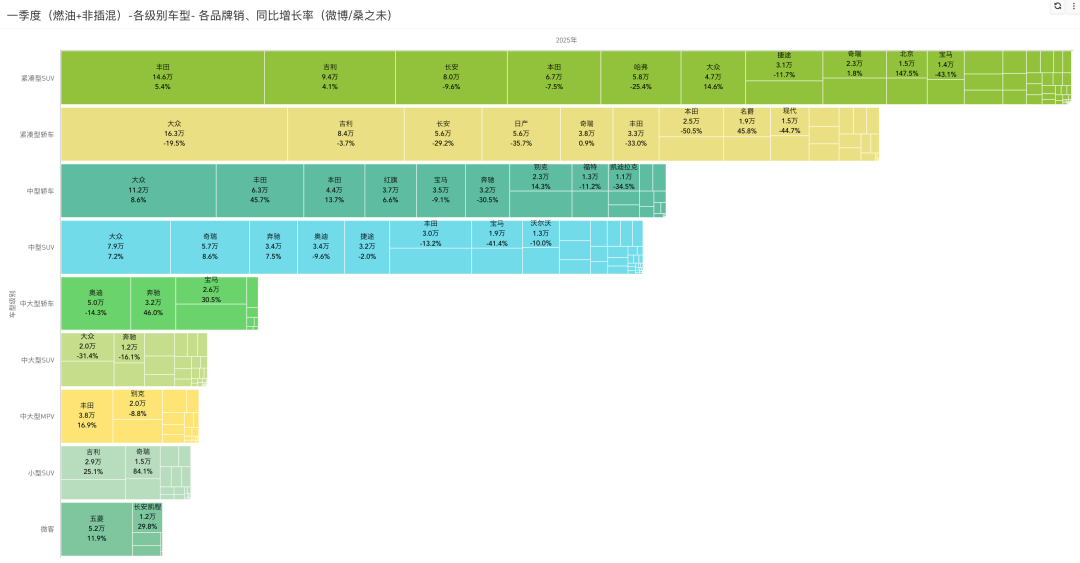Click the refresh chart icon
Image resolution: width=1080 pixels, height=563 pixels.
(1057, 6)
